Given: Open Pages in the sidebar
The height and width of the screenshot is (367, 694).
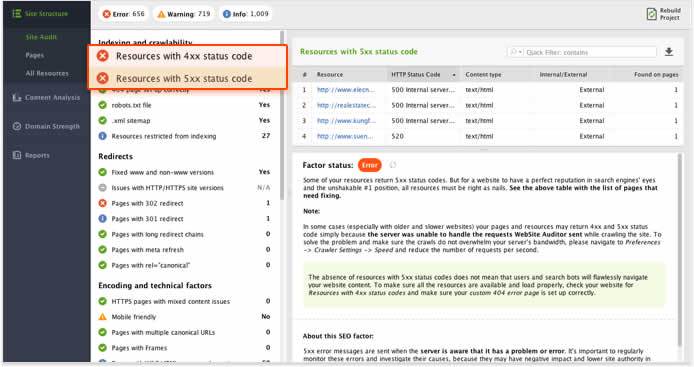Looking at the screenshot, I should click(x=35, y=55).
